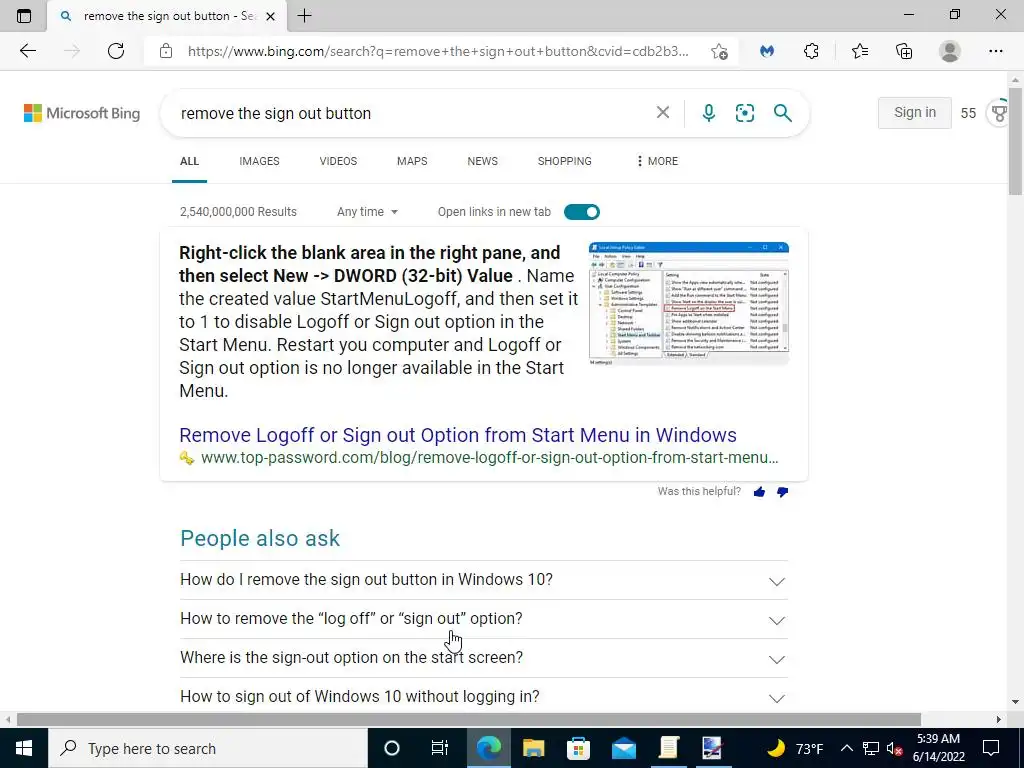Switch to the VIDEOS tab

pos(338,161)
